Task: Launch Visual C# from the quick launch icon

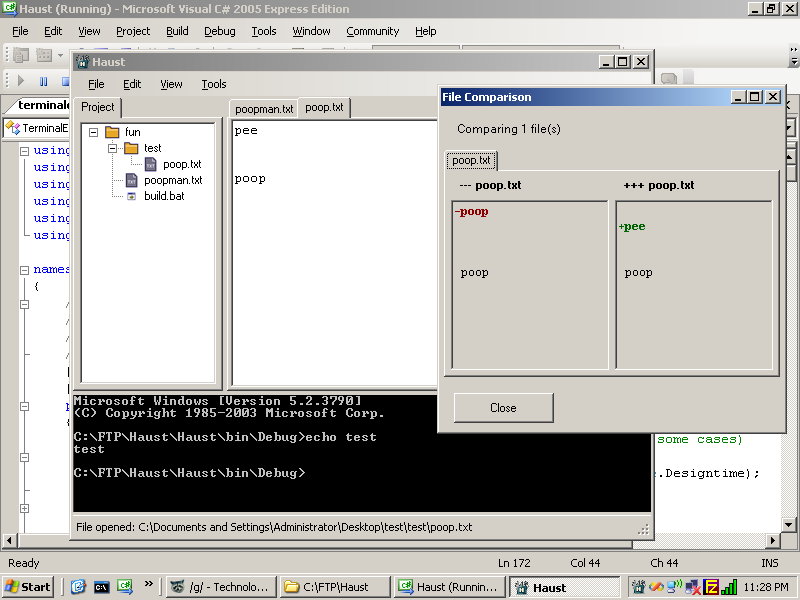Action: [x=125, y=587]
